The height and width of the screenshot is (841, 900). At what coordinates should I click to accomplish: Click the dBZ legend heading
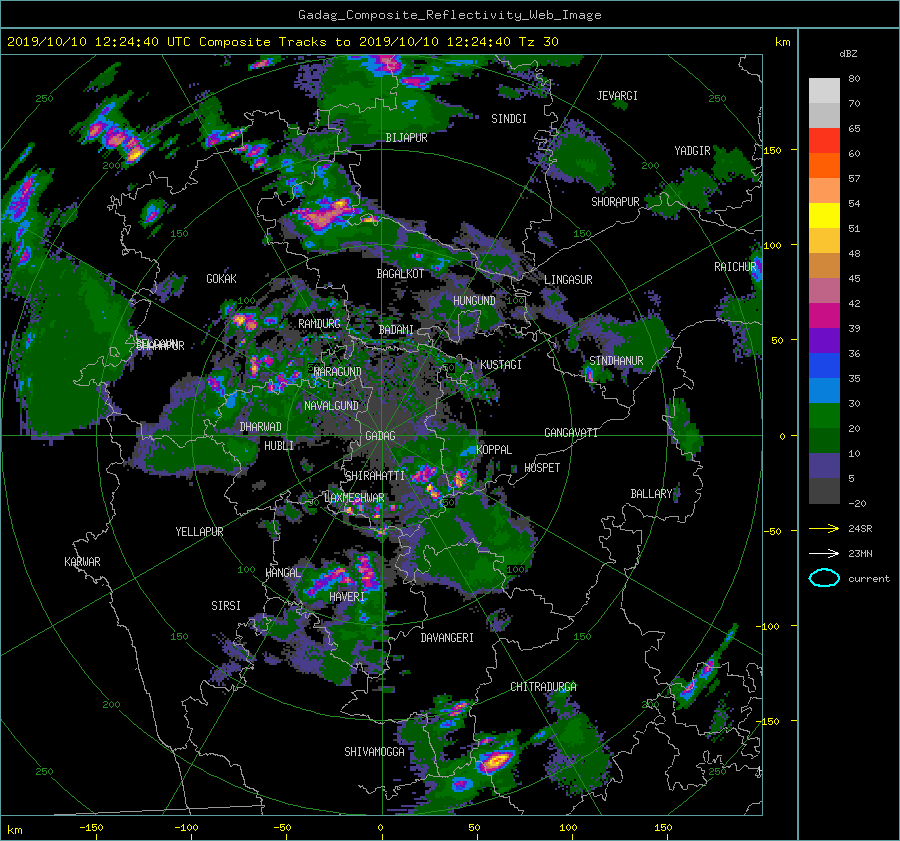click(848, 54)
